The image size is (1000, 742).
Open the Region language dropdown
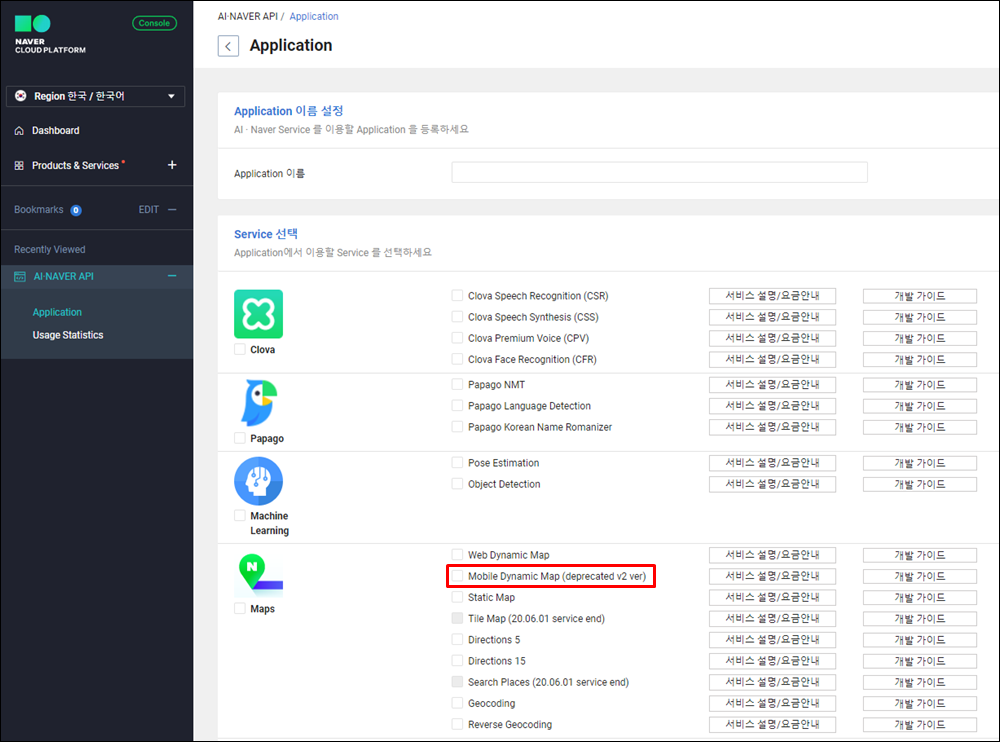pyautogui.click(x=96, y=96)
